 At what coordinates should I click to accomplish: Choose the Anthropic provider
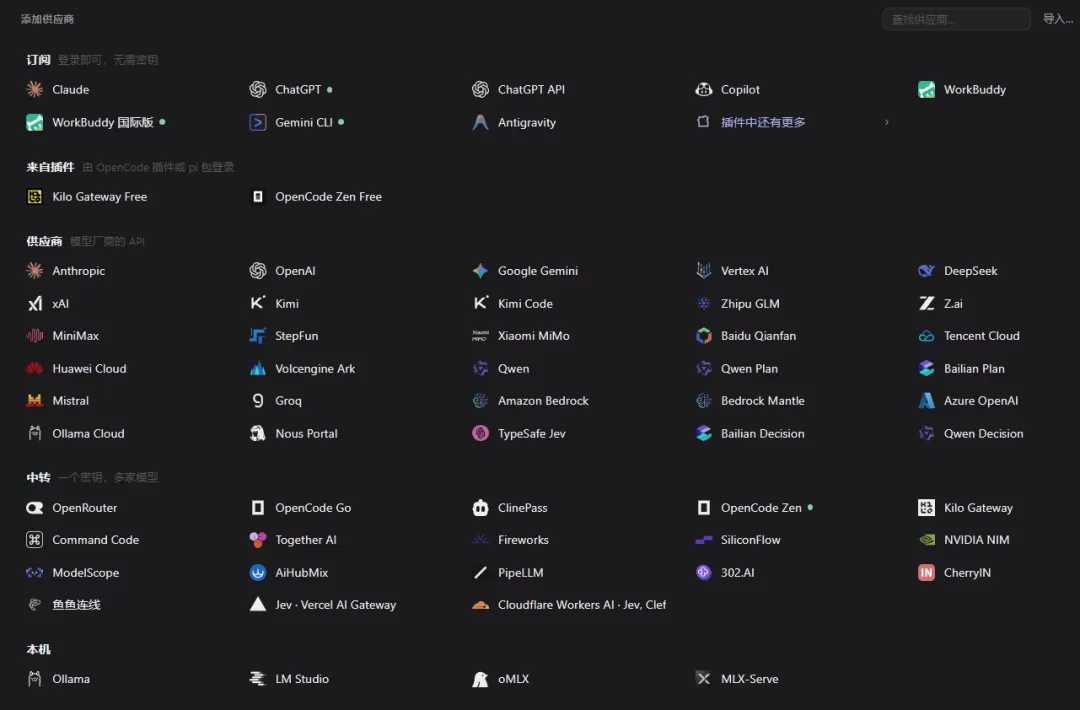(65, 271)
